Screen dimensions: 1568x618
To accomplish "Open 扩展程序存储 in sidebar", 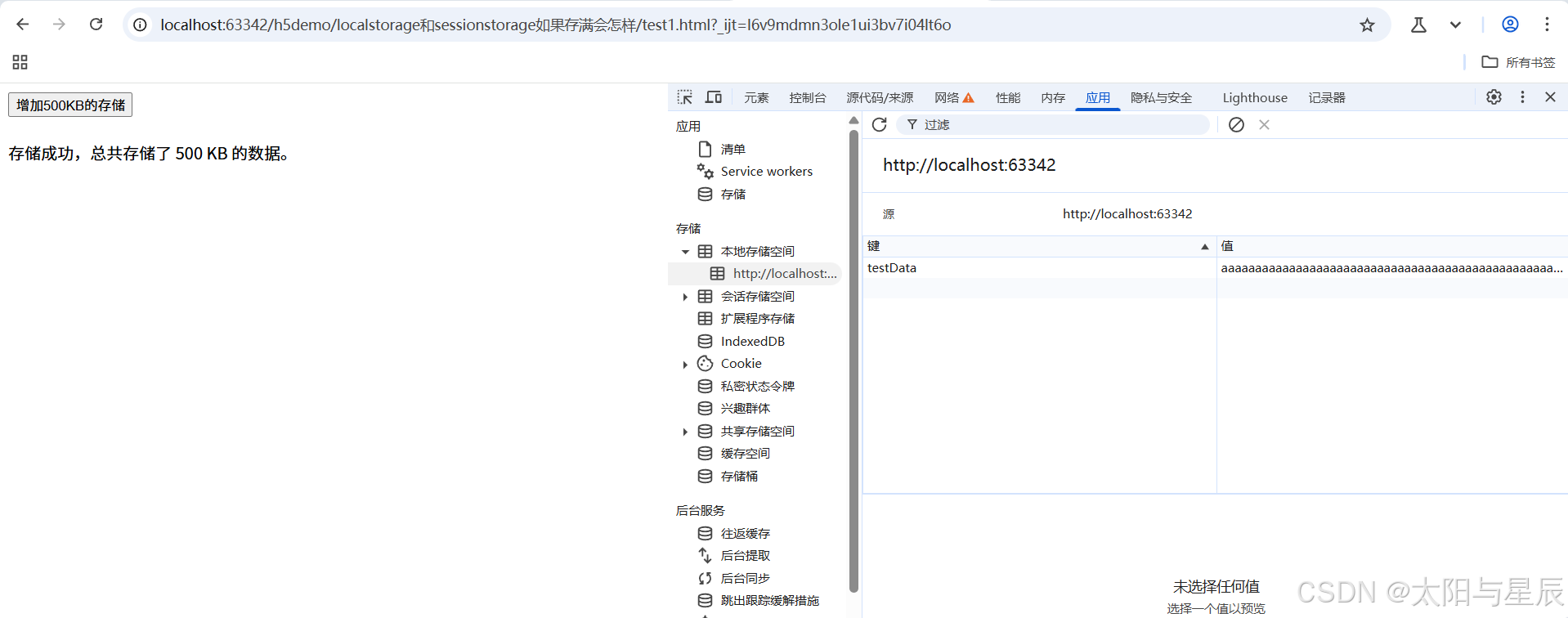I will (x=757, y=319).
